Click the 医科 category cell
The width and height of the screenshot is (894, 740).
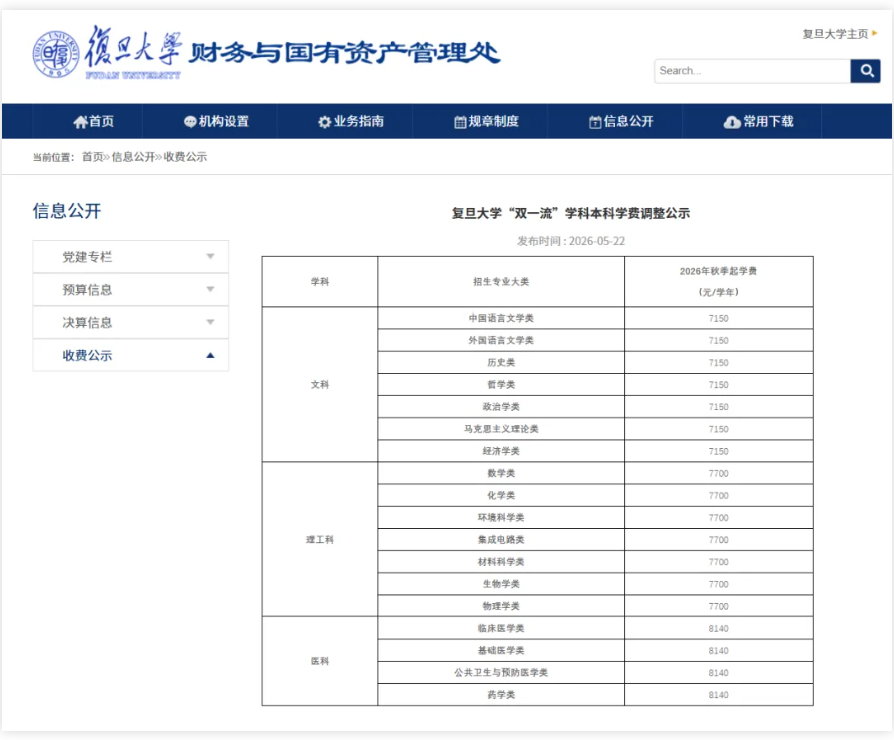tap(320, 661)
